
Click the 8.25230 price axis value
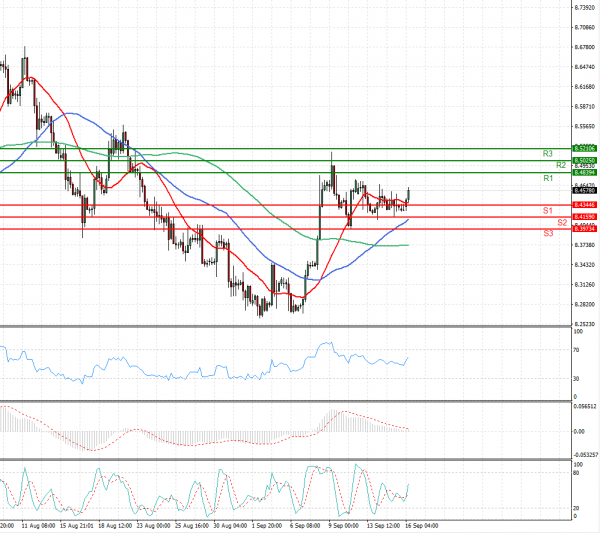coord(584,324)
